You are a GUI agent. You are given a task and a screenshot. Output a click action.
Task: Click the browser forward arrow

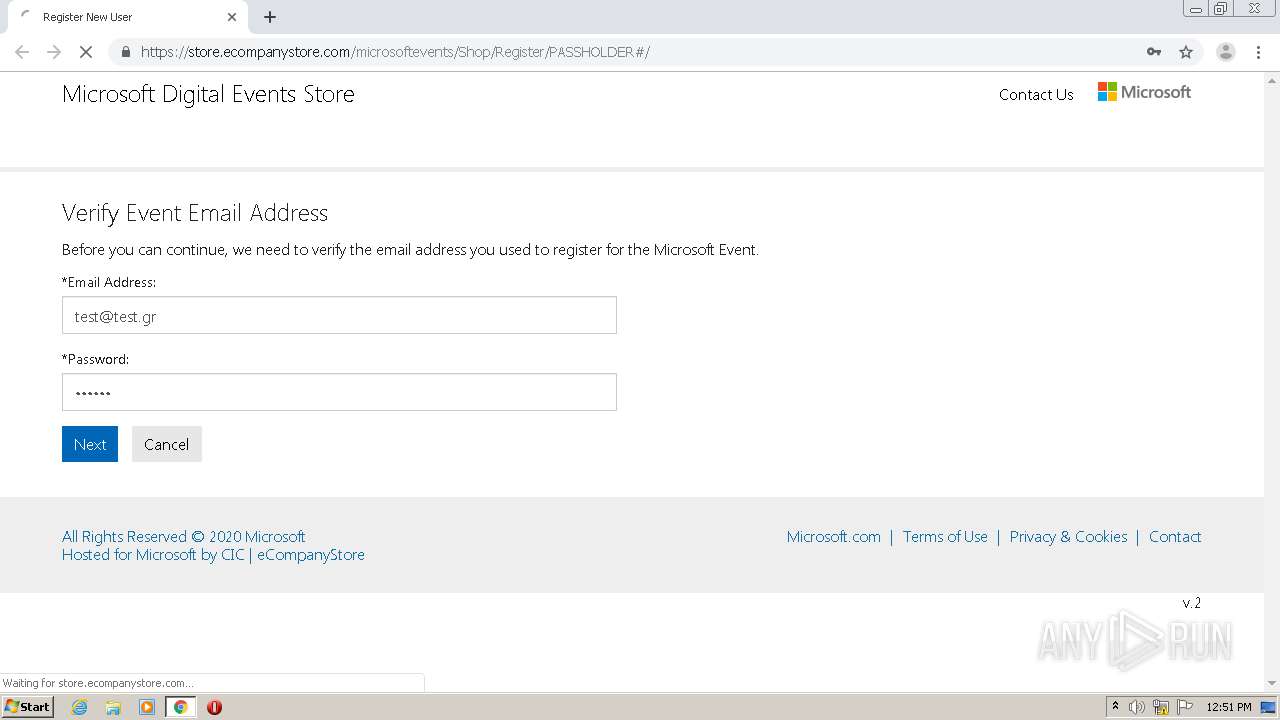click(x=54, y=52)
